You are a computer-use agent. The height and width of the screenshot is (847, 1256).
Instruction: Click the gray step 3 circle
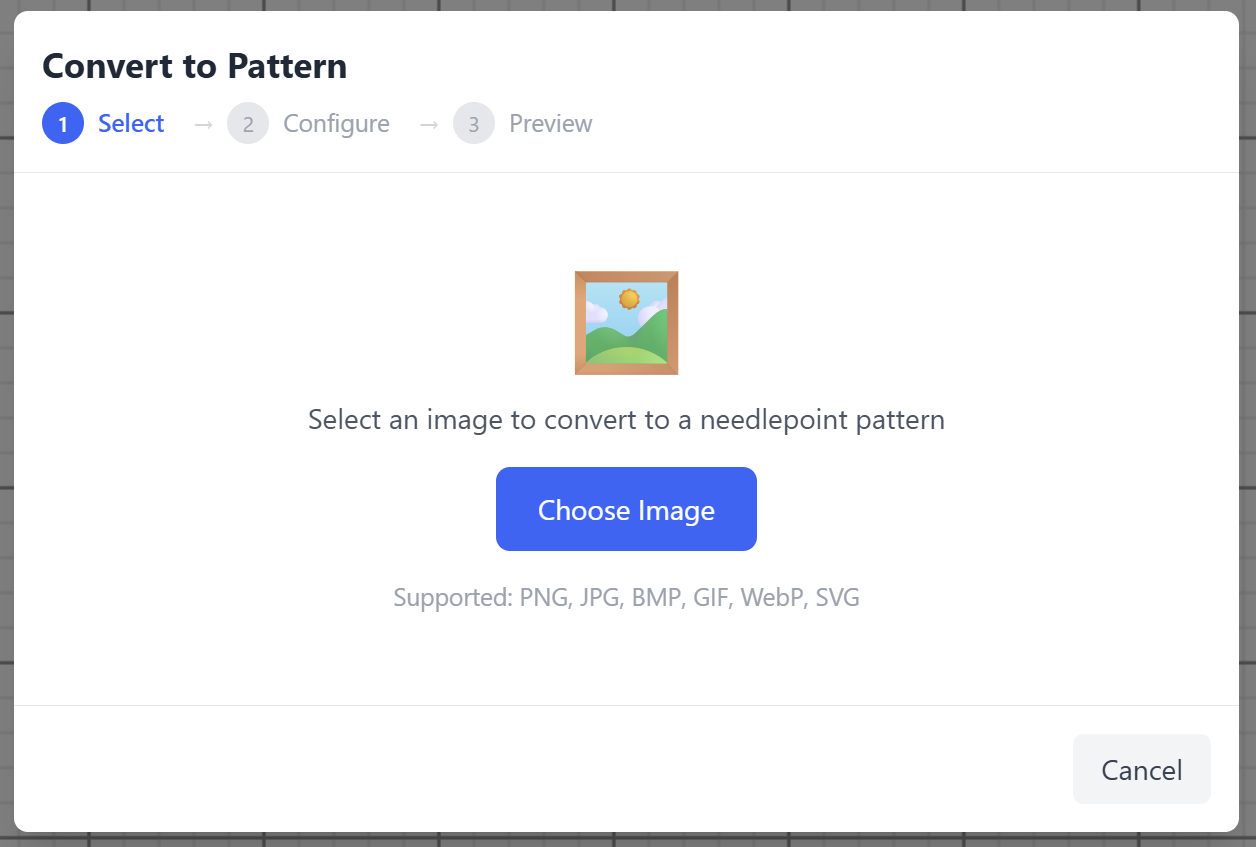click(474, 124)
